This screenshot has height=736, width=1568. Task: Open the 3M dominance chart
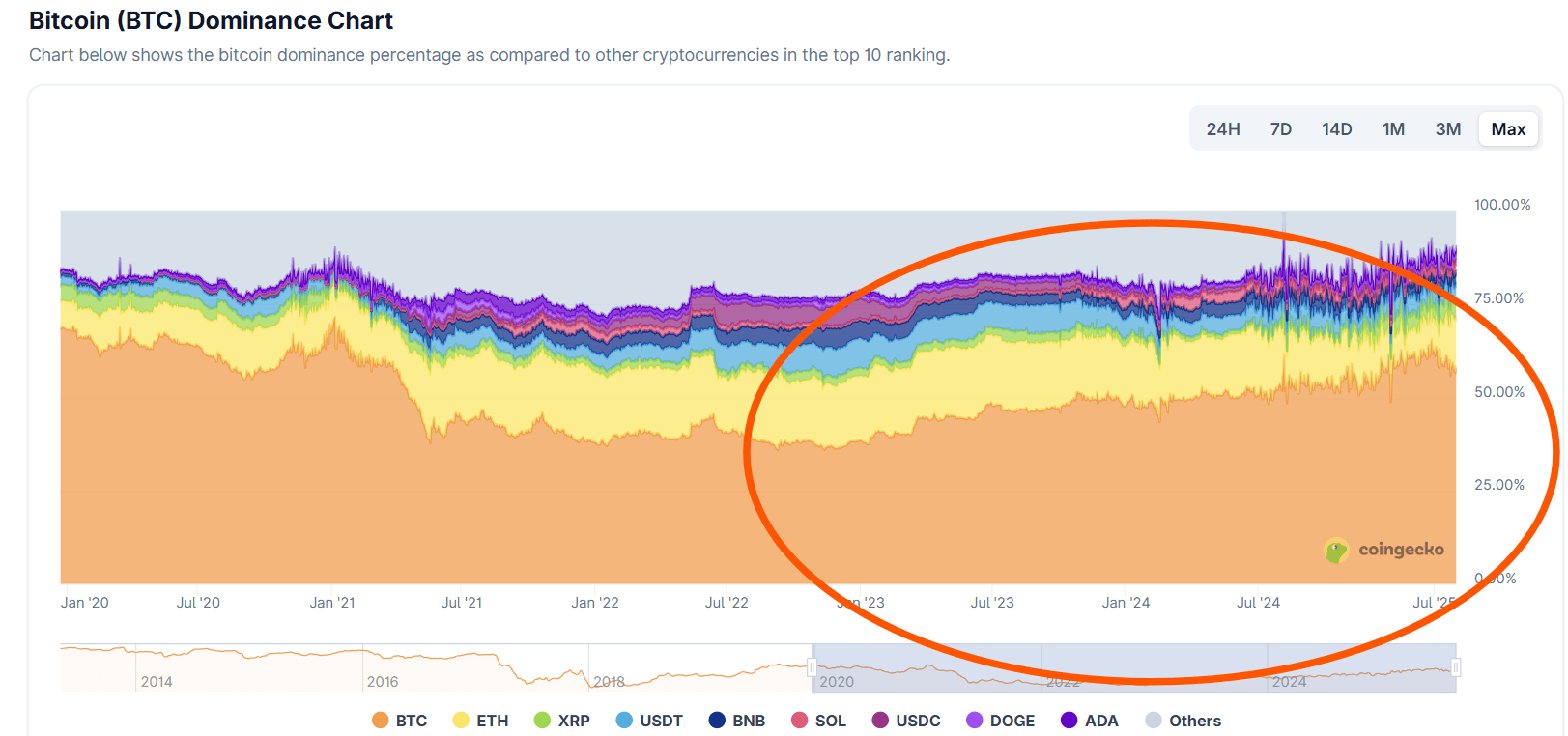click(1447, 127)
